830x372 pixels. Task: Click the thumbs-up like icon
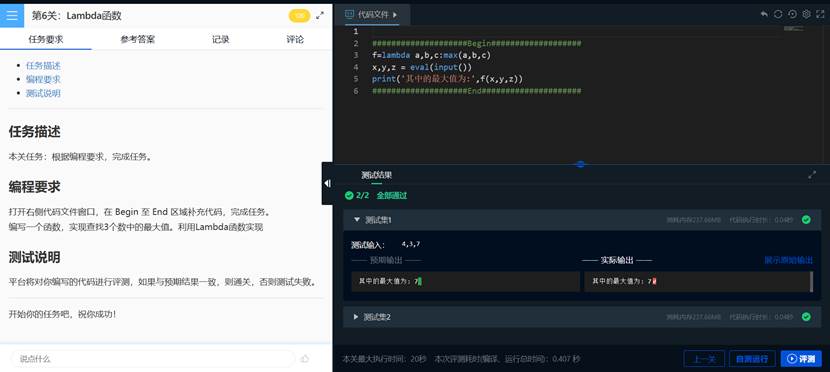pyautogui.click(x=305, y=359)
